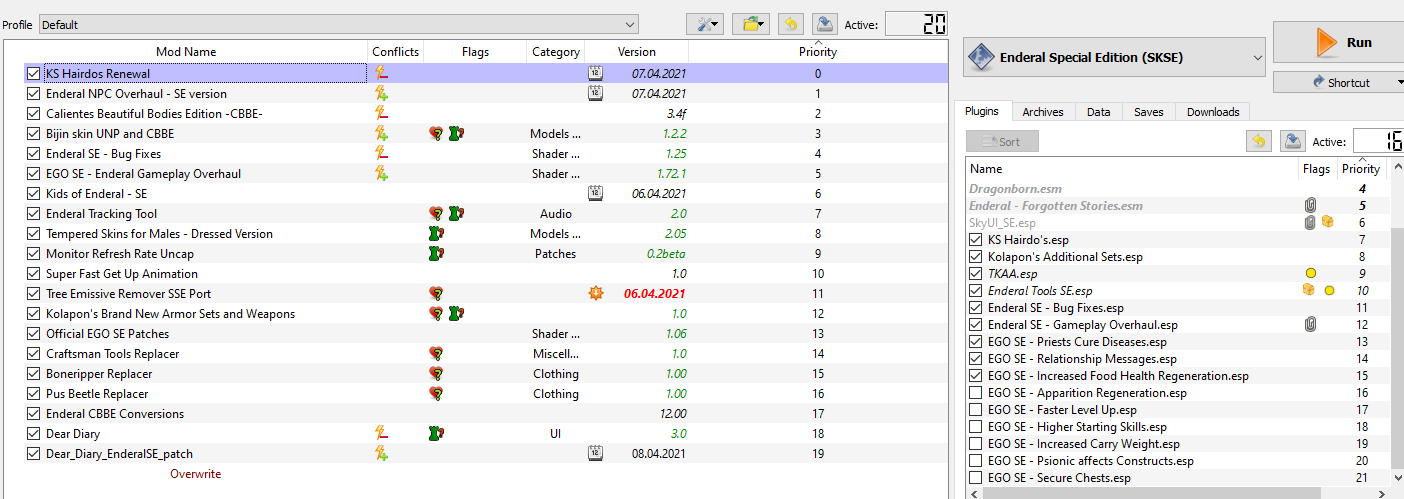Open the Enderal Special Edition (SKSE) executable dropdown
The height and width of the screenshot is (499, 1404).
coord(1115,58)
